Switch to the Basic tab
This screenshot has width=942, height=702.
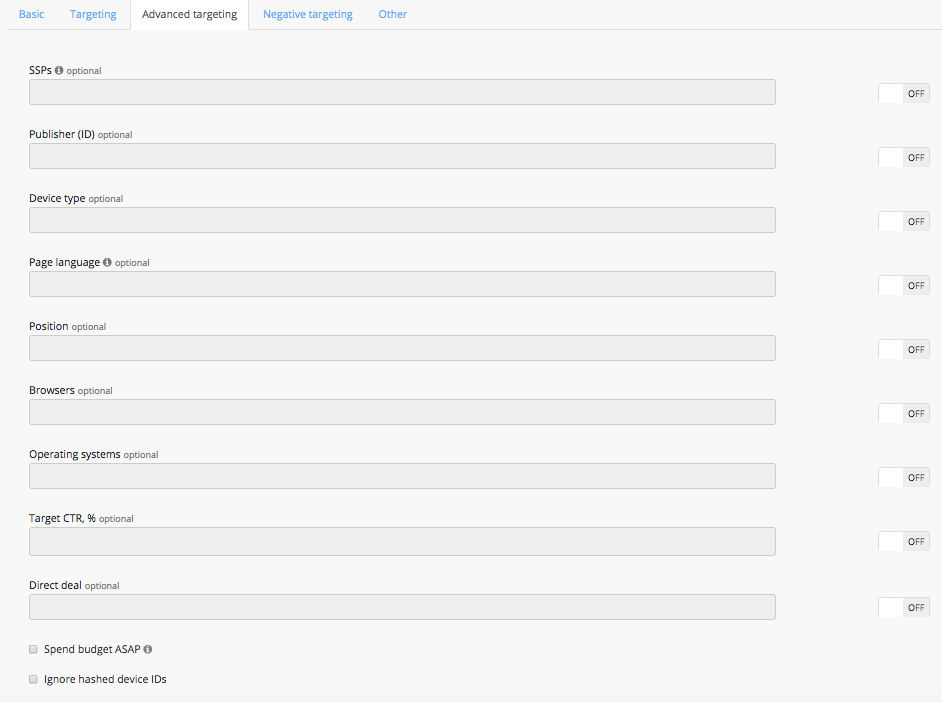coord(31,15)
